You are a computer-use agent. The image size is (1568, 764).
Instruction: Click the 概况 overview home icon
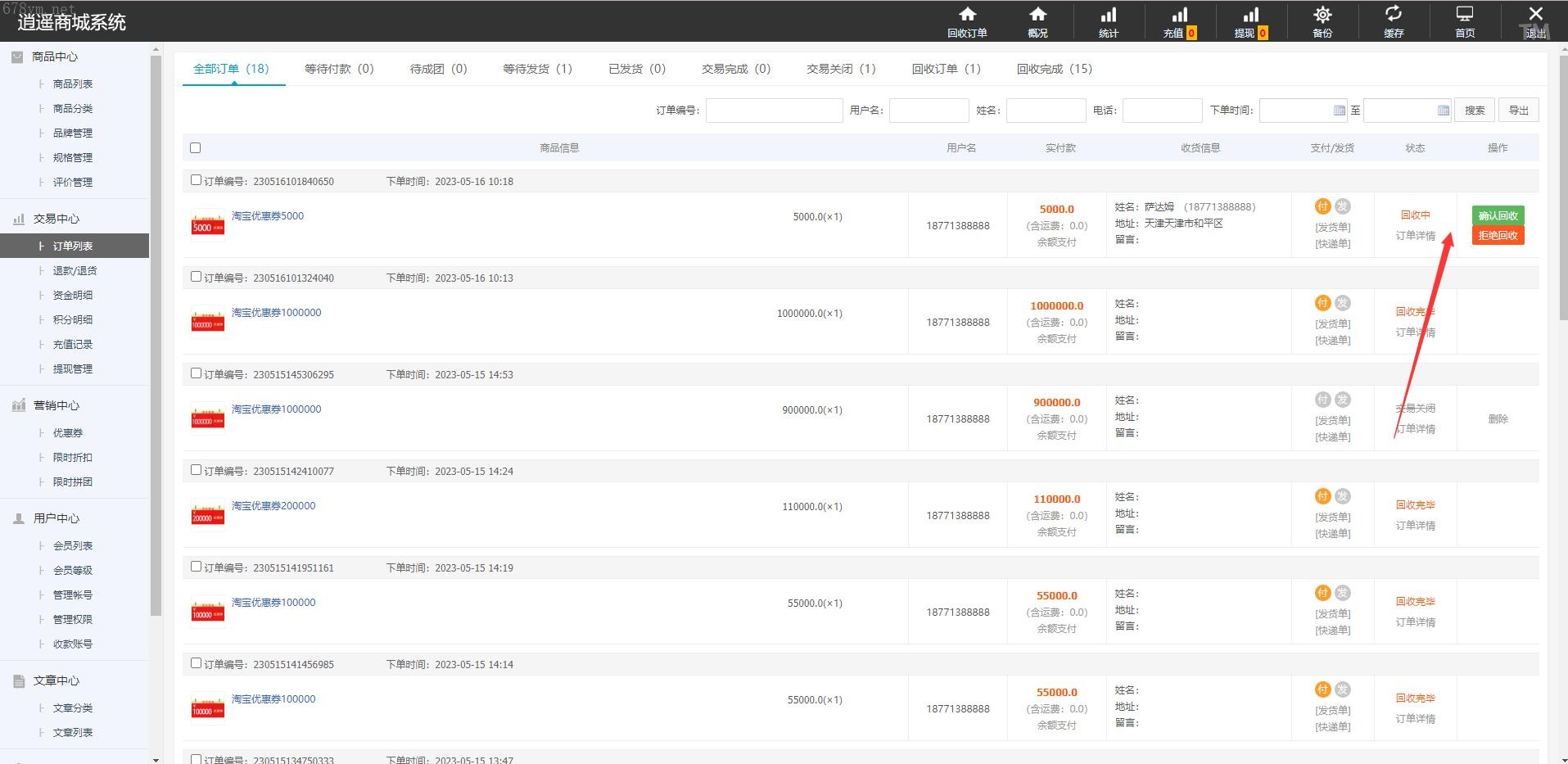coord(1037,22)
